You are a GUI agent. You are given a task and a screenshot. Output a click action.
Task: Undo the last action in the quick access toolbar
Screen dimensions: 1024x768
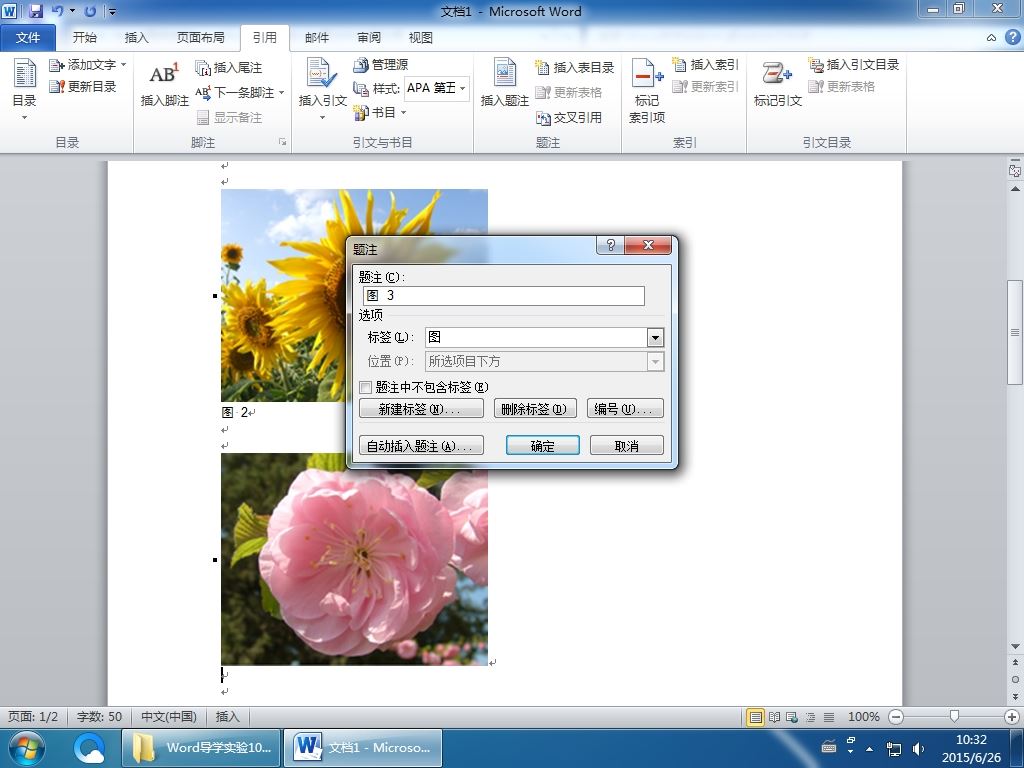(57, 11)
